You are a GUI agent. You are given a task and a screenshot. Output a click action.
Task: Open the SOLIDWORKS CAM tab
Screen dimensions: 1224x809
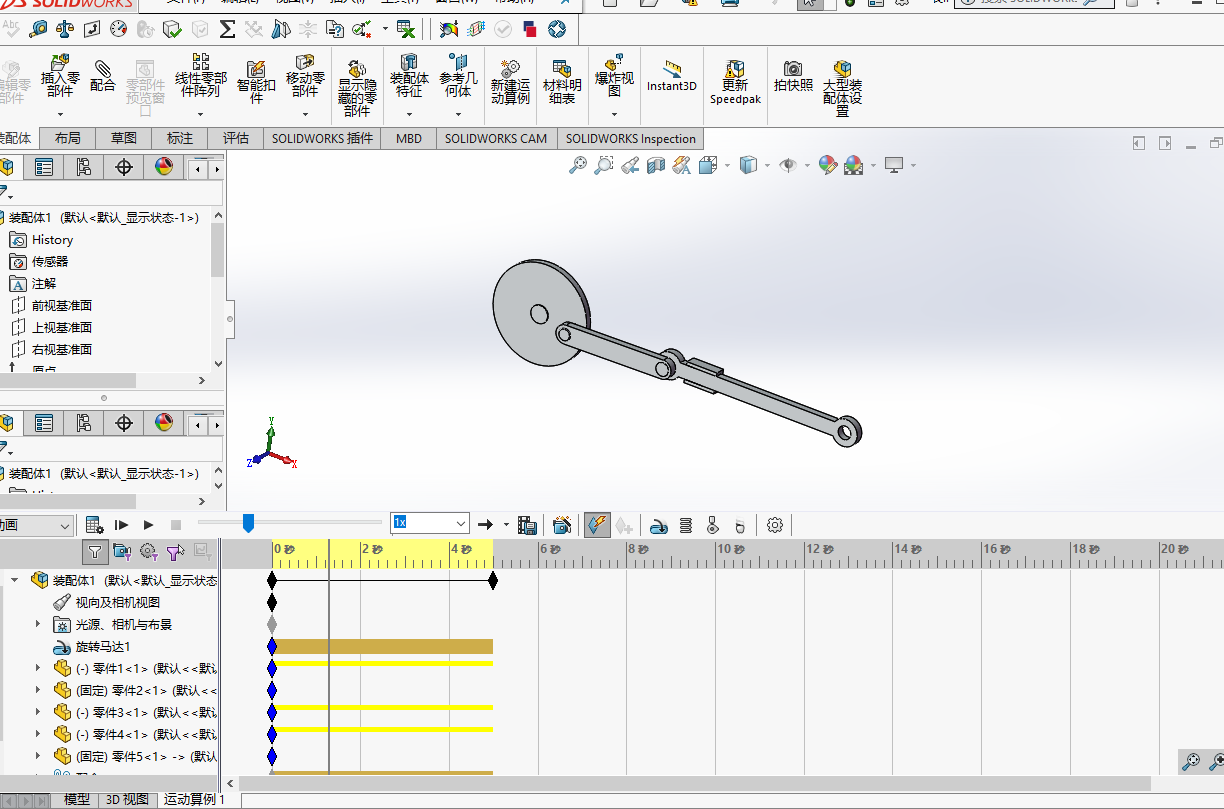(496, 139)
